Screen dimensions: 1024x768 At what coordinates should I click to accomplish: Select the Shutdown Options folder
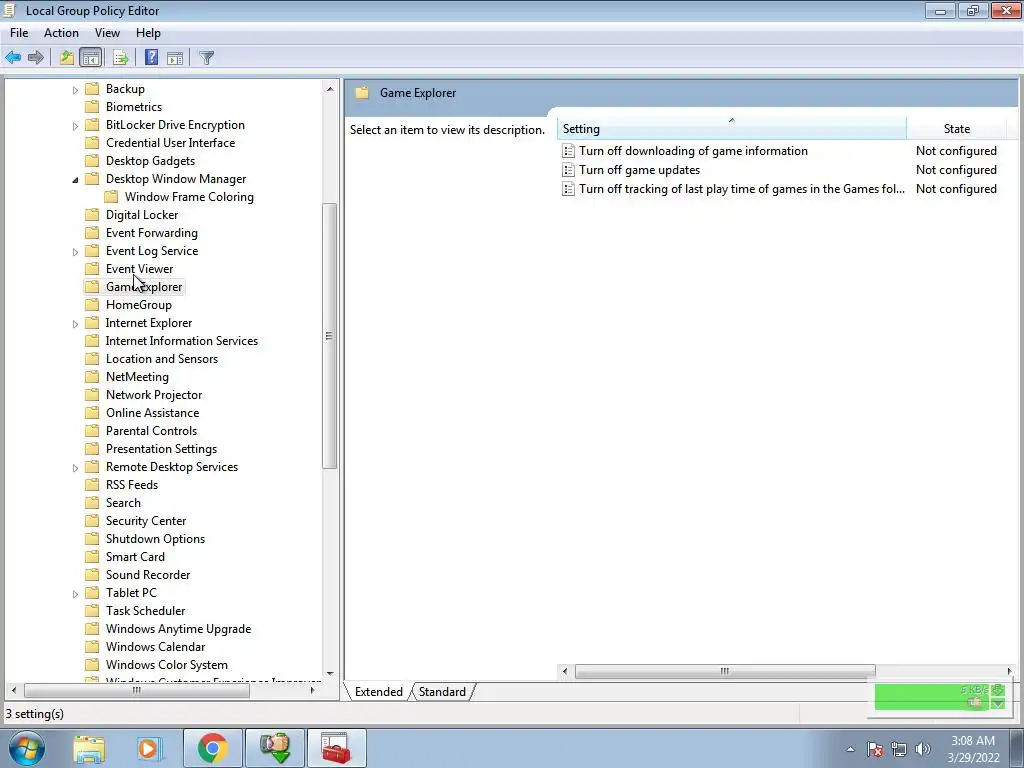[155, 539]
